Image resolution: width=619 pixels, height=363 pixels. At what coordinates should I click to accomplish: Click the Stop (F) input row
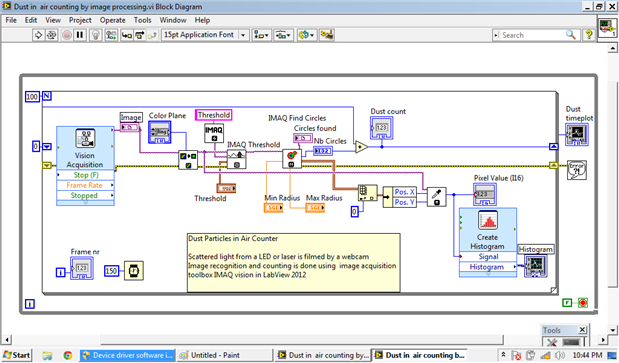pos(85,175)
